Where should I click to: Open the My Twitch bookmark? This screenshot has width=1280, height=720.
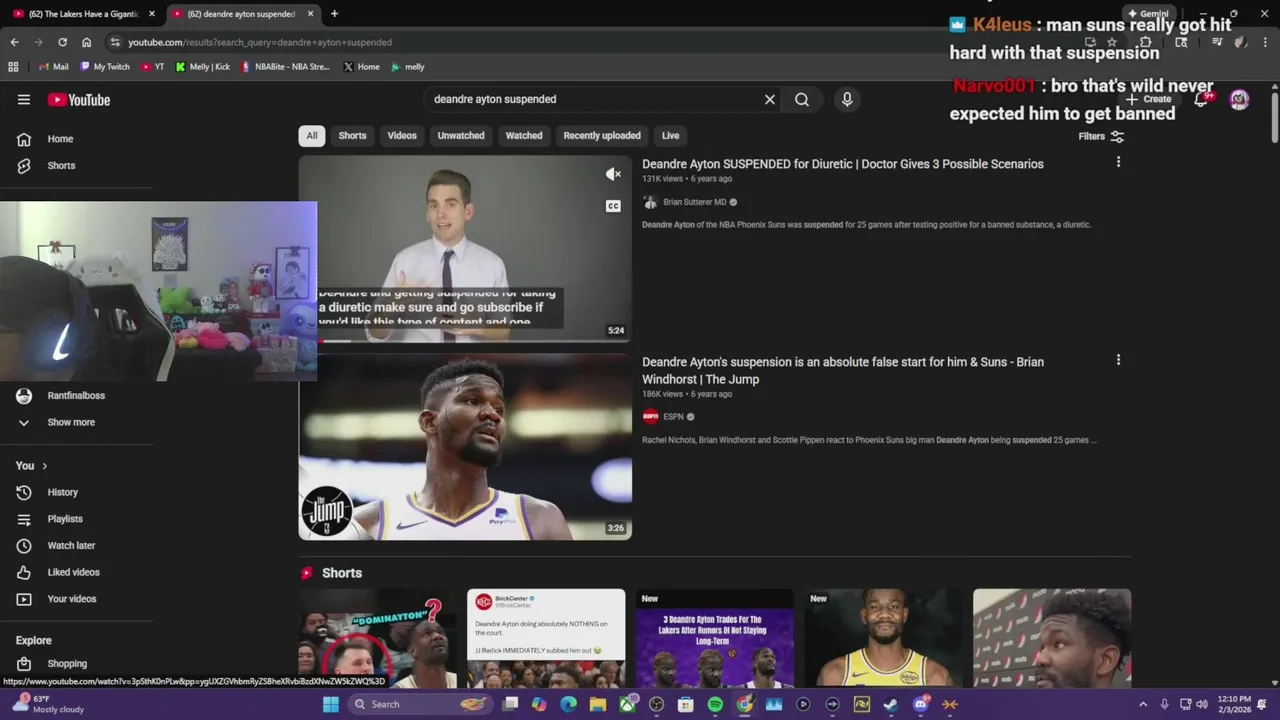point(105,67)
